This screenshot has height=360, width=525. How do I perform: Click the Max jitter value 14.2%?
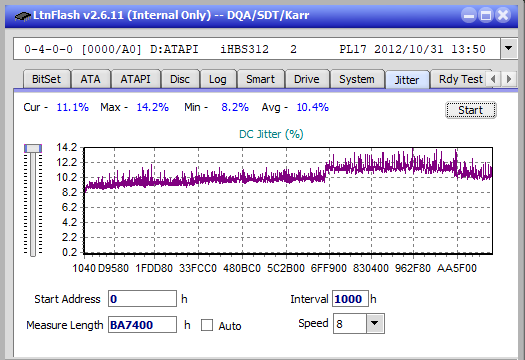point(152,107)
